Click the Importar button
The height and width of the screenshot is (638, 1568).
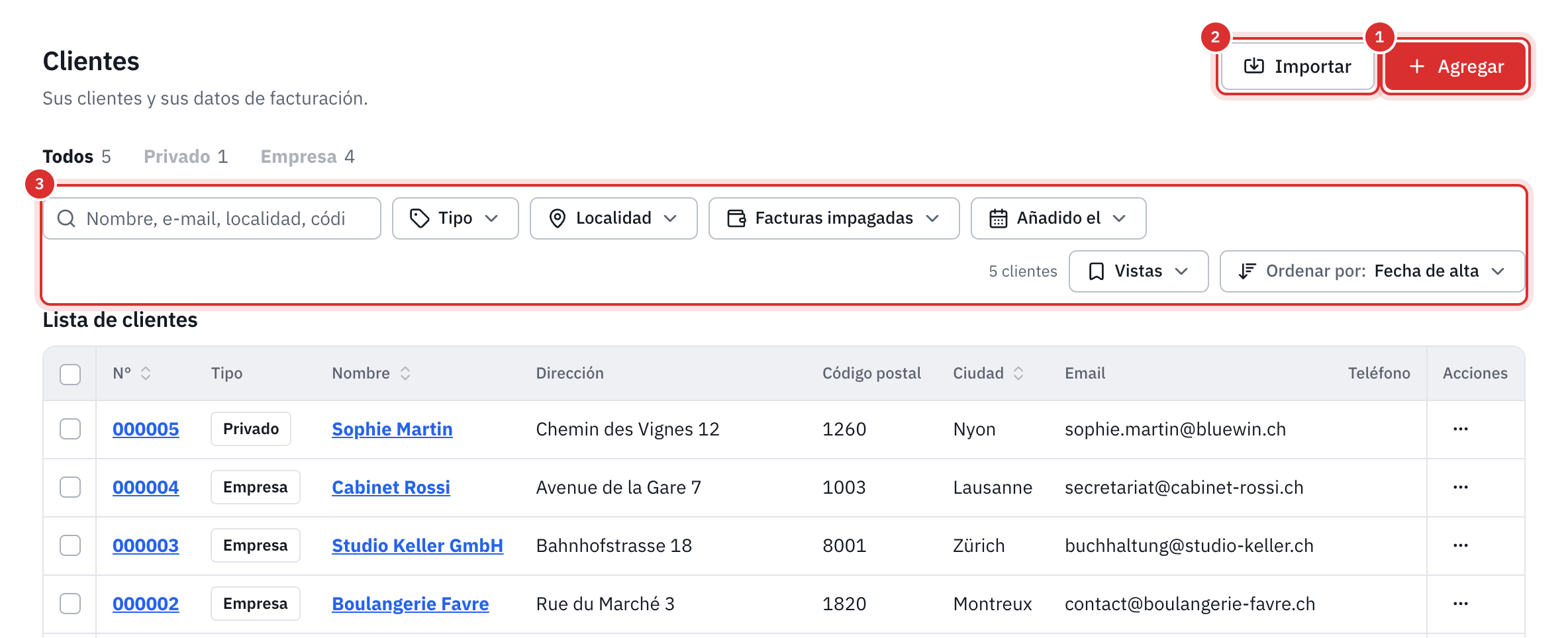(1298, 66)
